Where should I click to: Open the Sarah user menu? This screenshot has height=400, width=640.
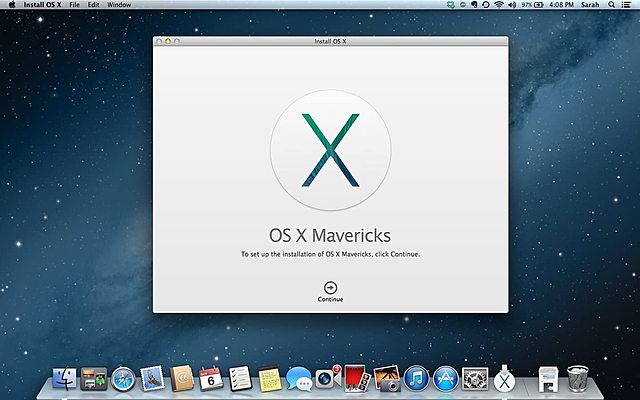coord(590,4)
